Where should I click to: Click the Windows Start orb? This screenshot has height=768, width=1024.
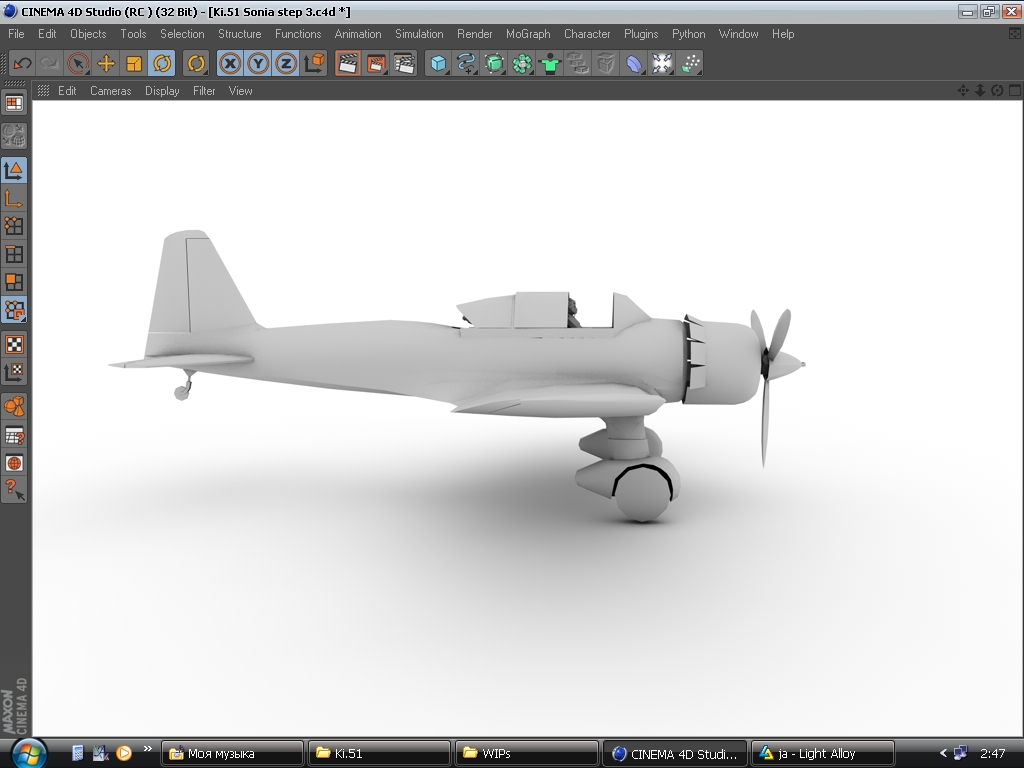click(27, 752)
